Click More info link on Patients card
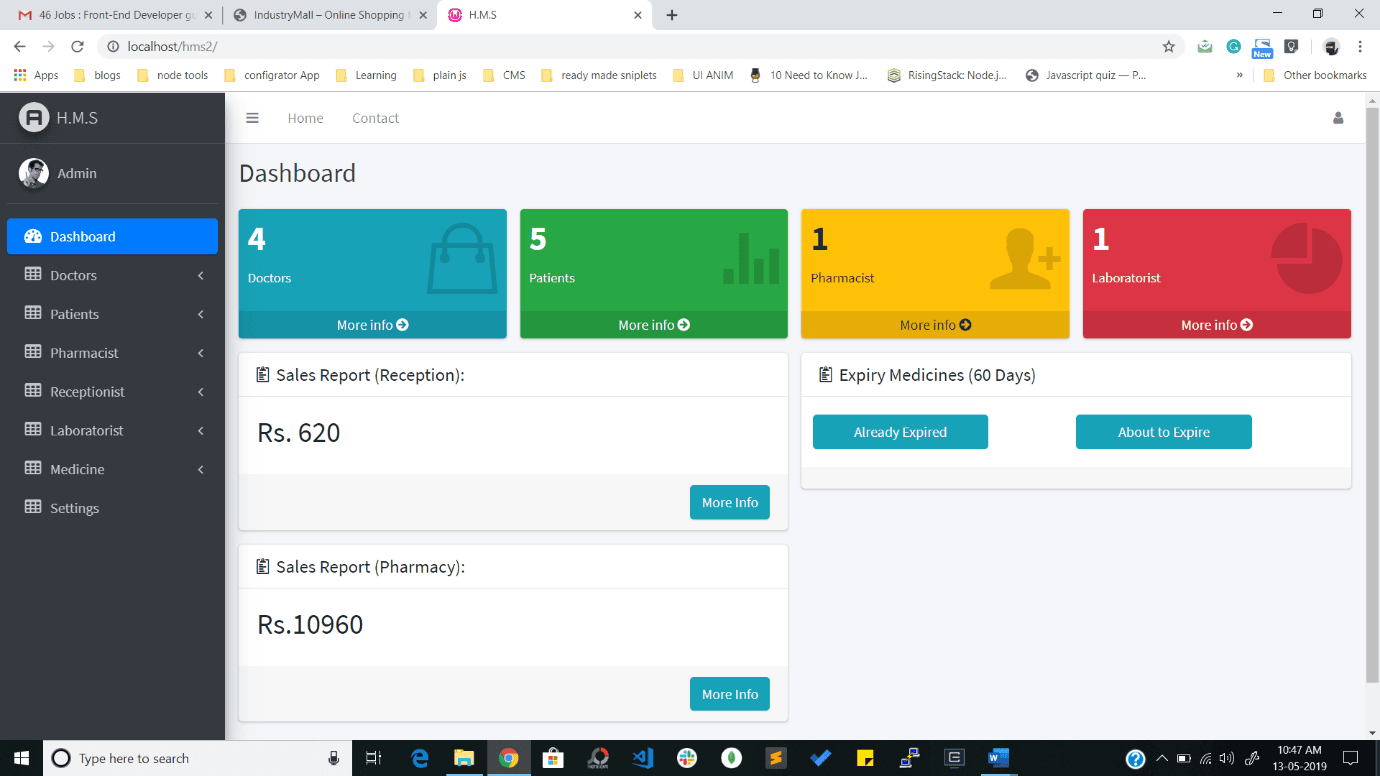Image resolution: width=1380 pixels, height=776 pixels. (654, 325)
